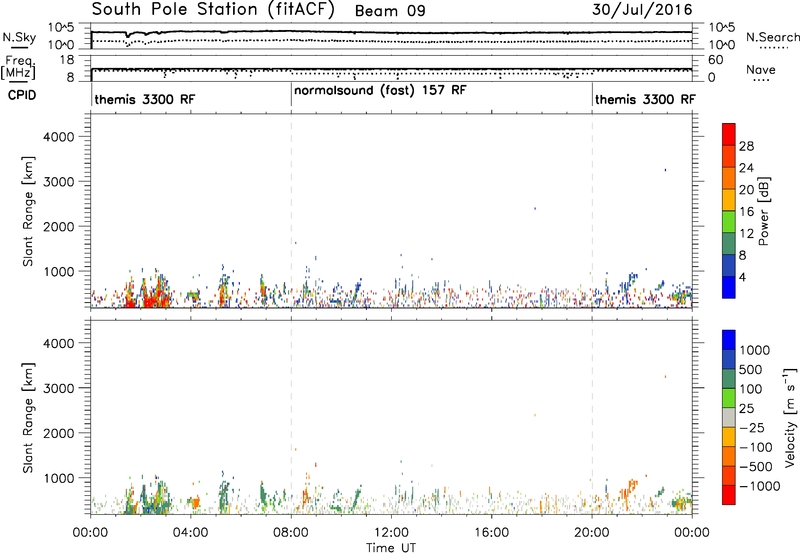Click the '2000' tick on the velocity panel
800x554 pixels.
(x=58, y=433)
